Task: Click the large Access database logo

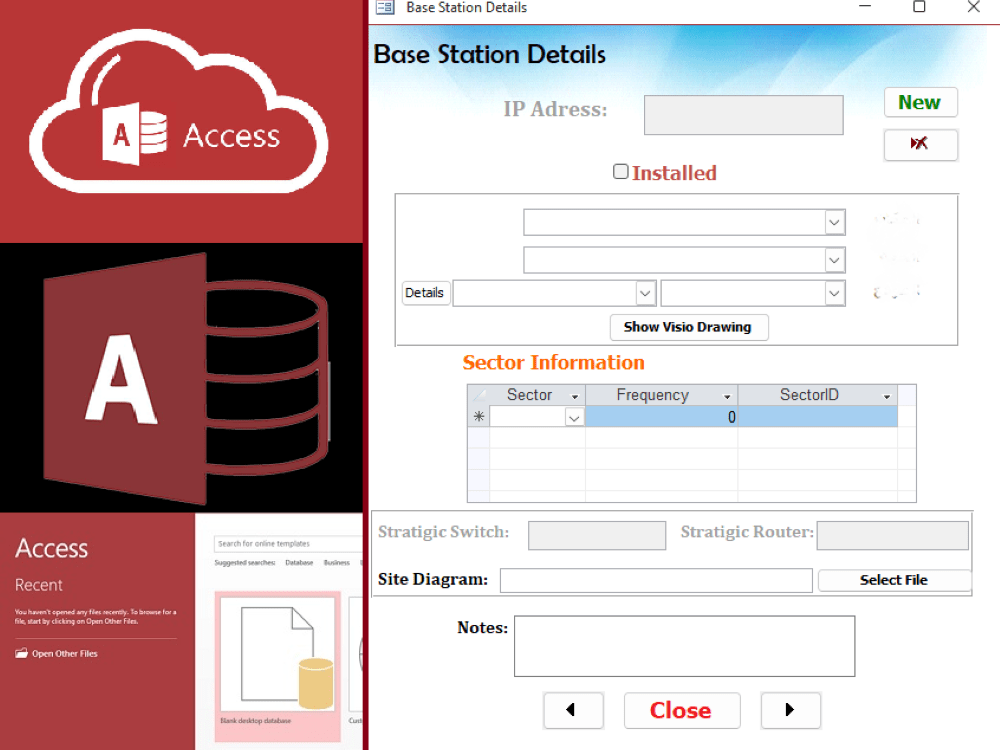Action: tap(186, 379)
